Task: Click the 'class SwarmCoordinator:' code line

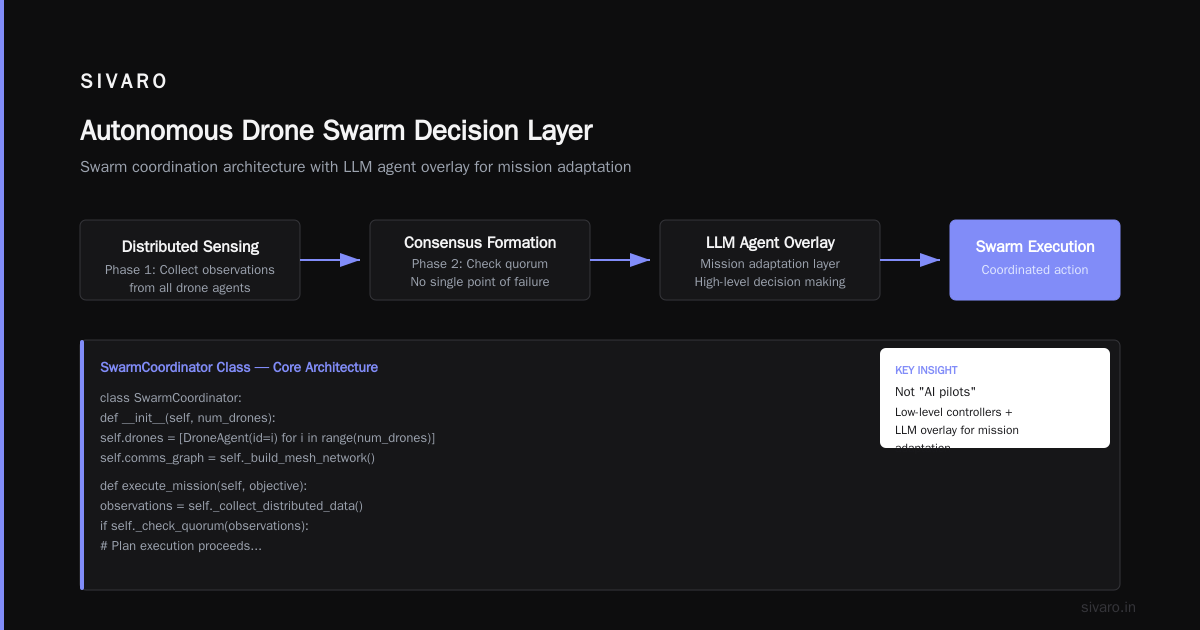Action: [164, 398]
